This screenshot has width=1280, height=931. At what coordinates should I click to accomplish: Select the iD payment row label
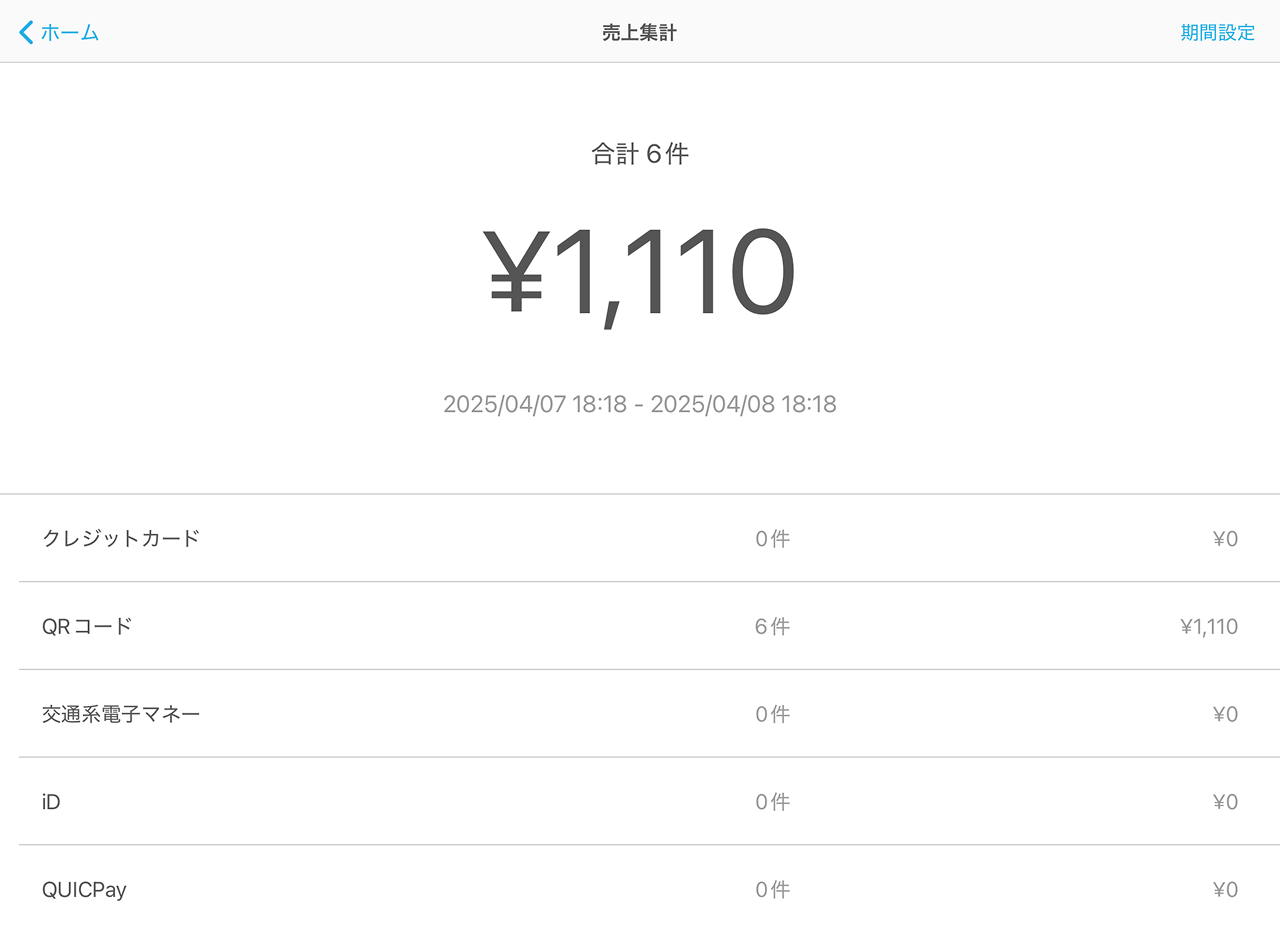pos(51,802)
